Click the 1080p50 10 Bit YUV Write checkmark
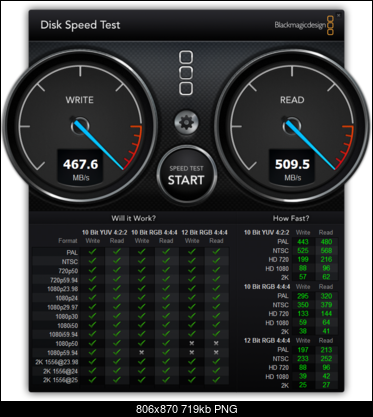This screenshot has height=417, width=373. coord(92,343)
